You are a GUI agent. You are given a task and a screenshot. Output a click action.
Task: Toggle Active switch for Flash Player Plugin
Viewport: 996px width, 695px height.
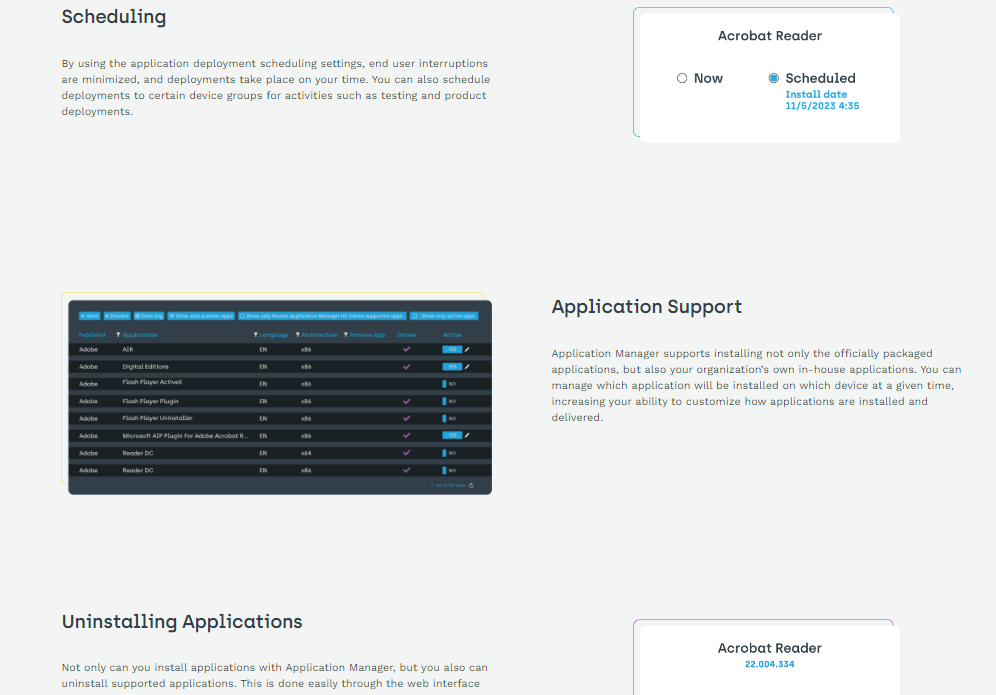pyautogui.click(x=447, y=399)
